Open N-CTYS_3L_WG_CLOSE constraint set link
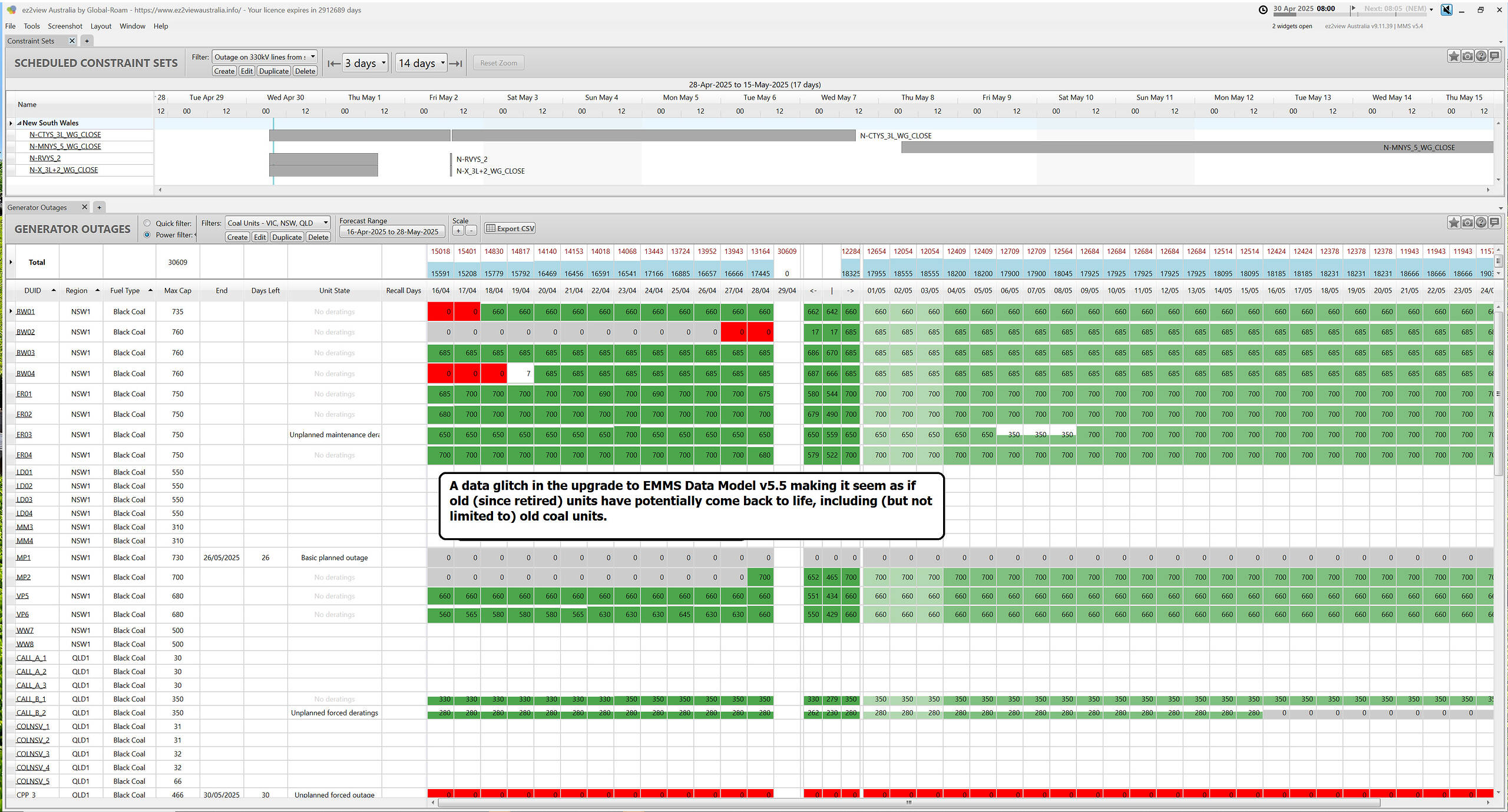This screenshot has height=812, width=1508. pyautogui.click(x=65, y=135)
